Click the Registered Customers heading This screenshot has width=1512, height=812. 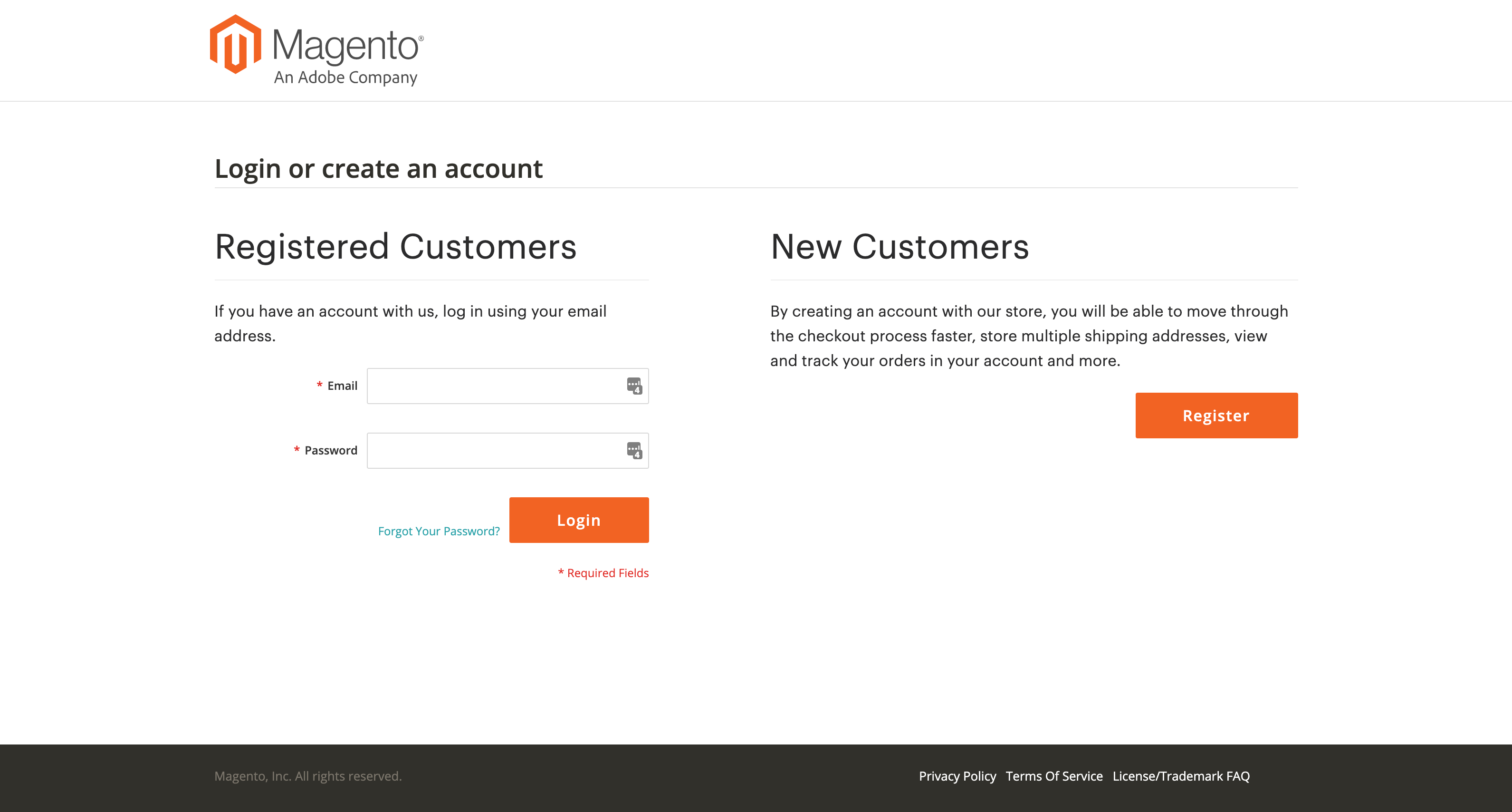pyautogui.click(x=396, y=247)
